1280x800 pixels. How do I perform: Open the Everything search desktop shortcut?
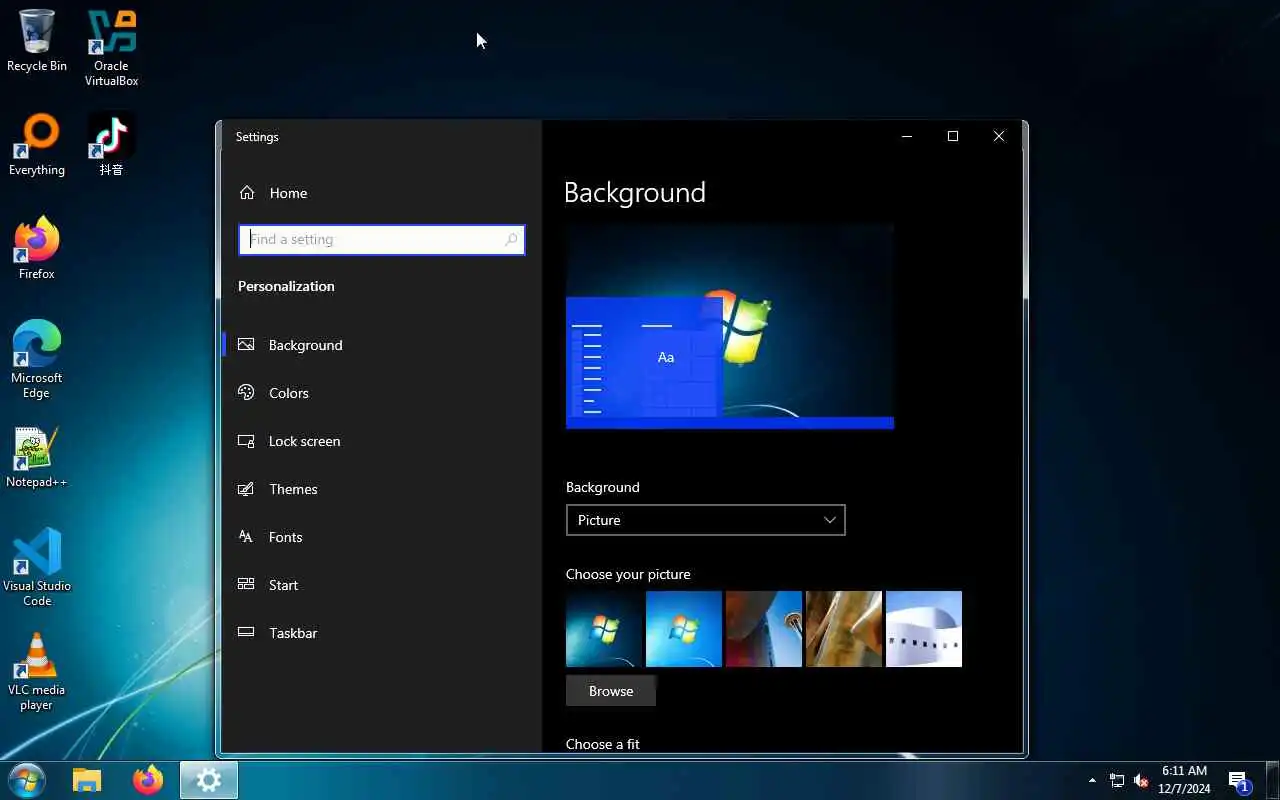(37, 145)
